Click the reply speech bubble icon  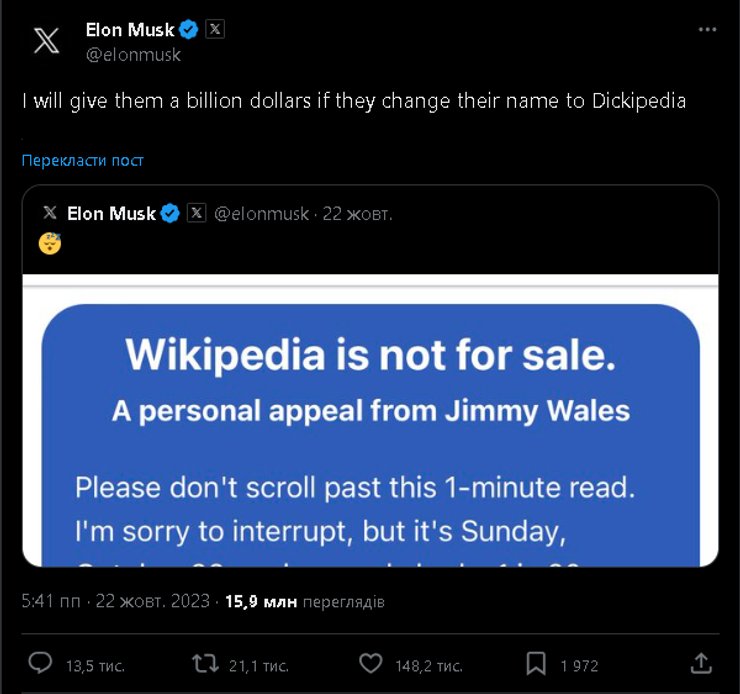[41, 664]
